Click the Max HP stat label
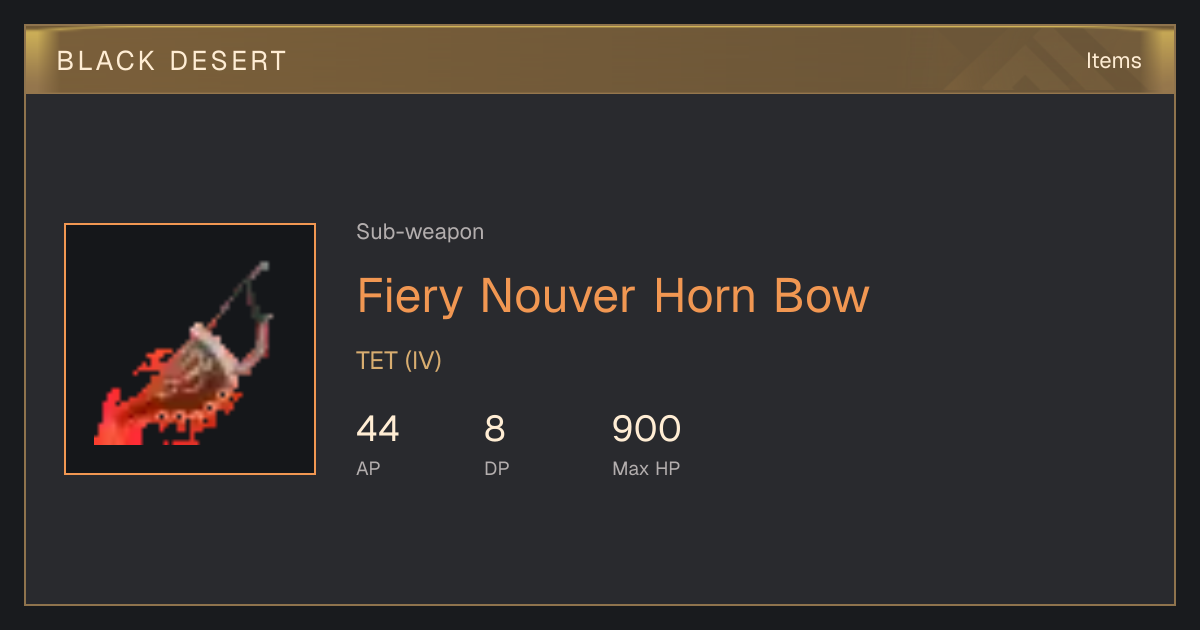 (x=646, y=468)
